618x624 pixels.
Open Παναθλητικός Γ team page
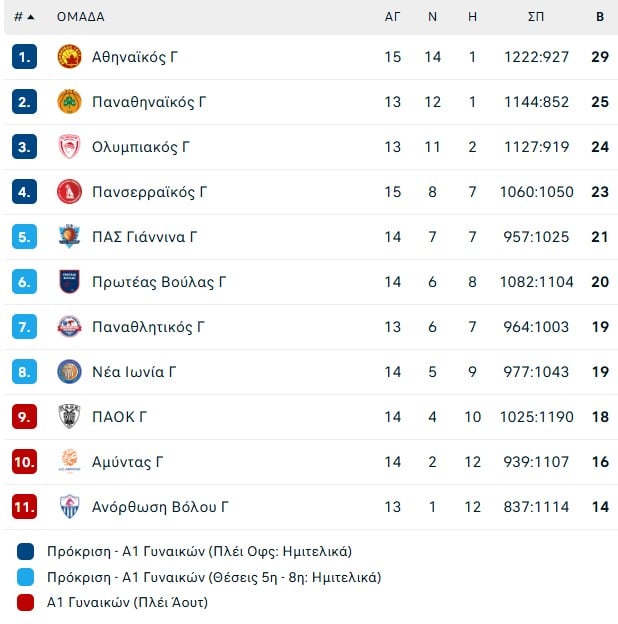click(x=148, y=327)
